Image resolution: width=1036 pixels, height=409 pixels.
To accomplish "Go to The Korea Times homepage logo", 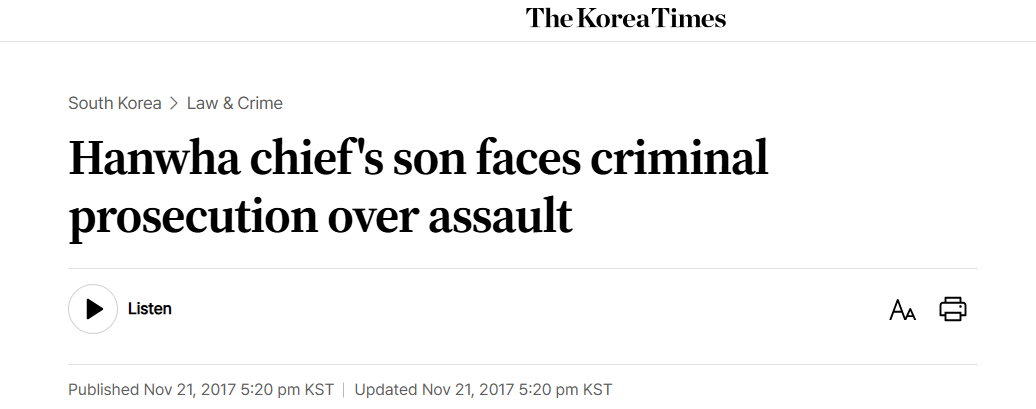I will 626,18.
